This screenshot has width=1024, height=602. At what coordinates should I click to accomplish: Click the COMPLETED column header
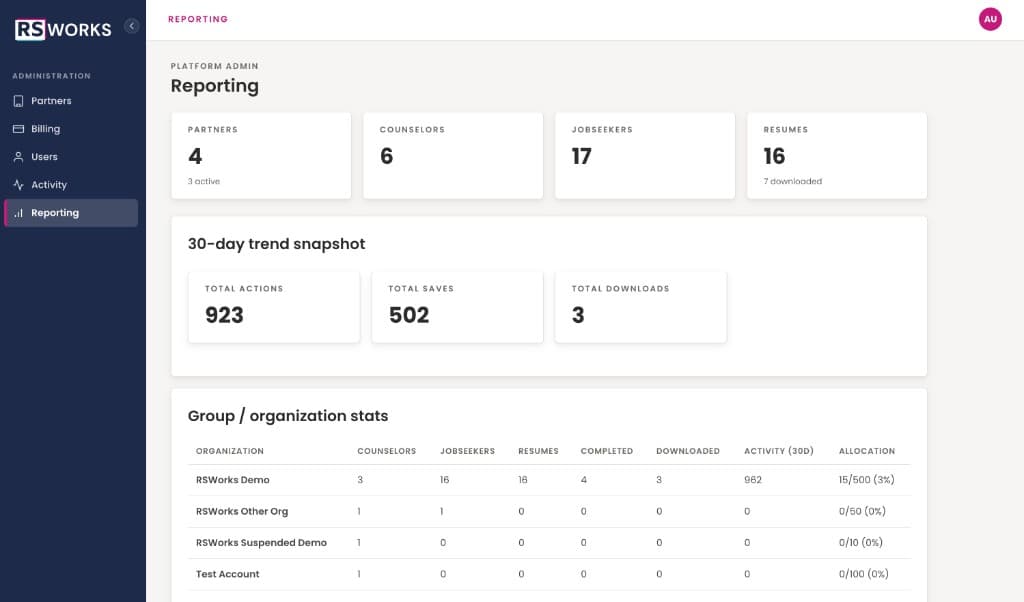click(607, 451)
